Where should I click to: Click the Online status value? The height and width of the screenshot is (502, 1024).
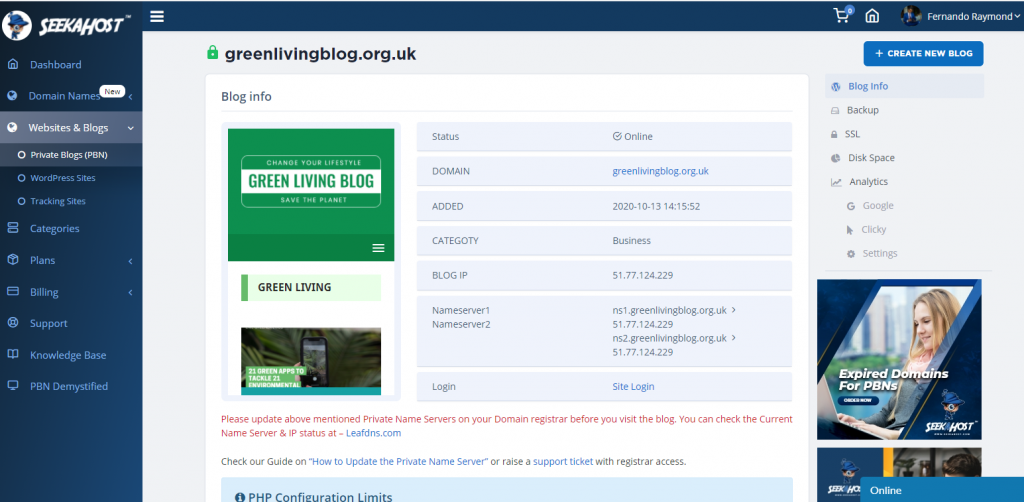(633, 136)
